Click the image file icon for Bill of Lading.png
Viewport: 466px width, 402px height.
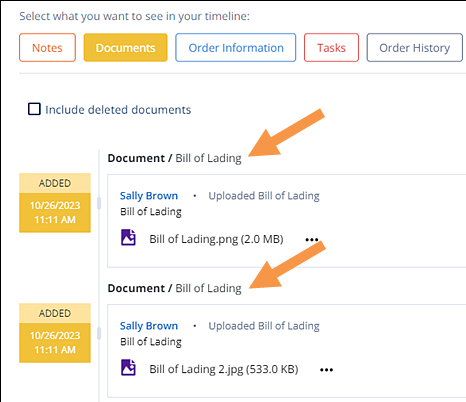(x=128, y=237)
